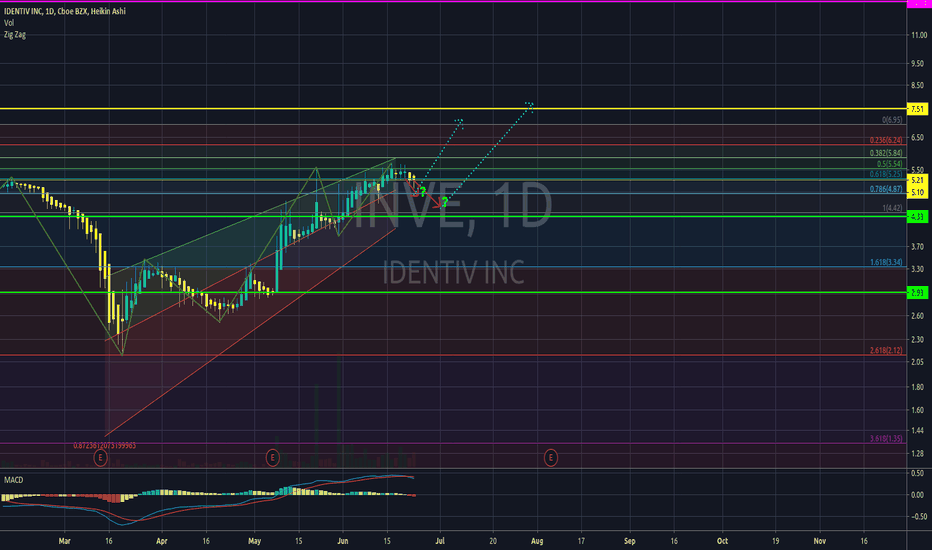Click the 1.80 price axis label

tap(918, 387)
